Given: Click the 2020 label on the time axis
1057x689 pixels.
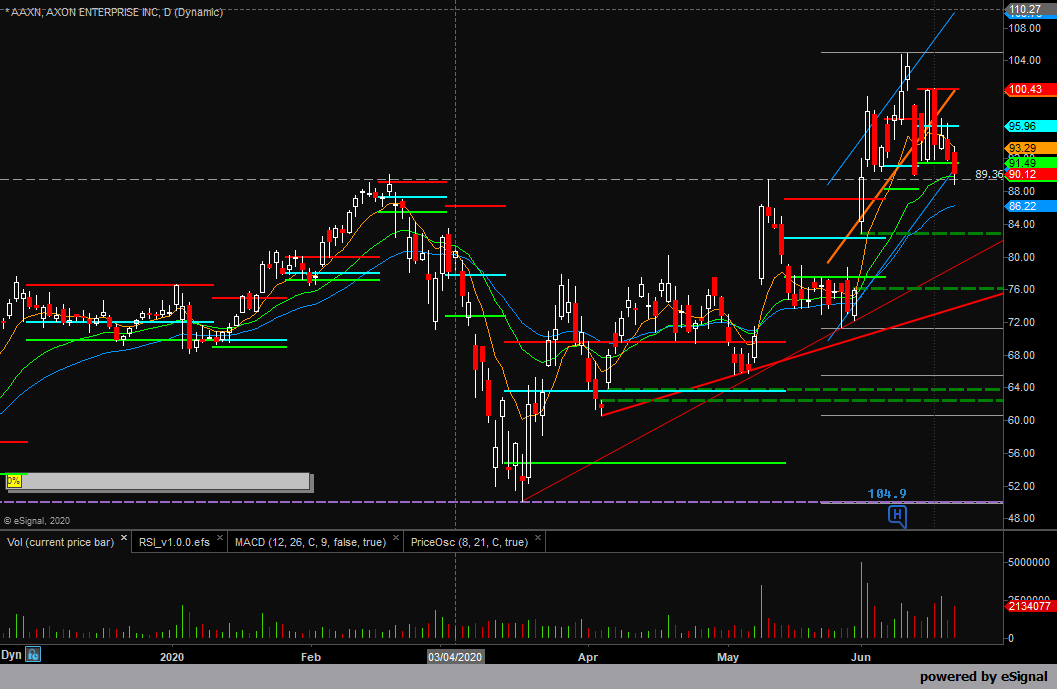Looking at the screenshot, I should [172, 657].
